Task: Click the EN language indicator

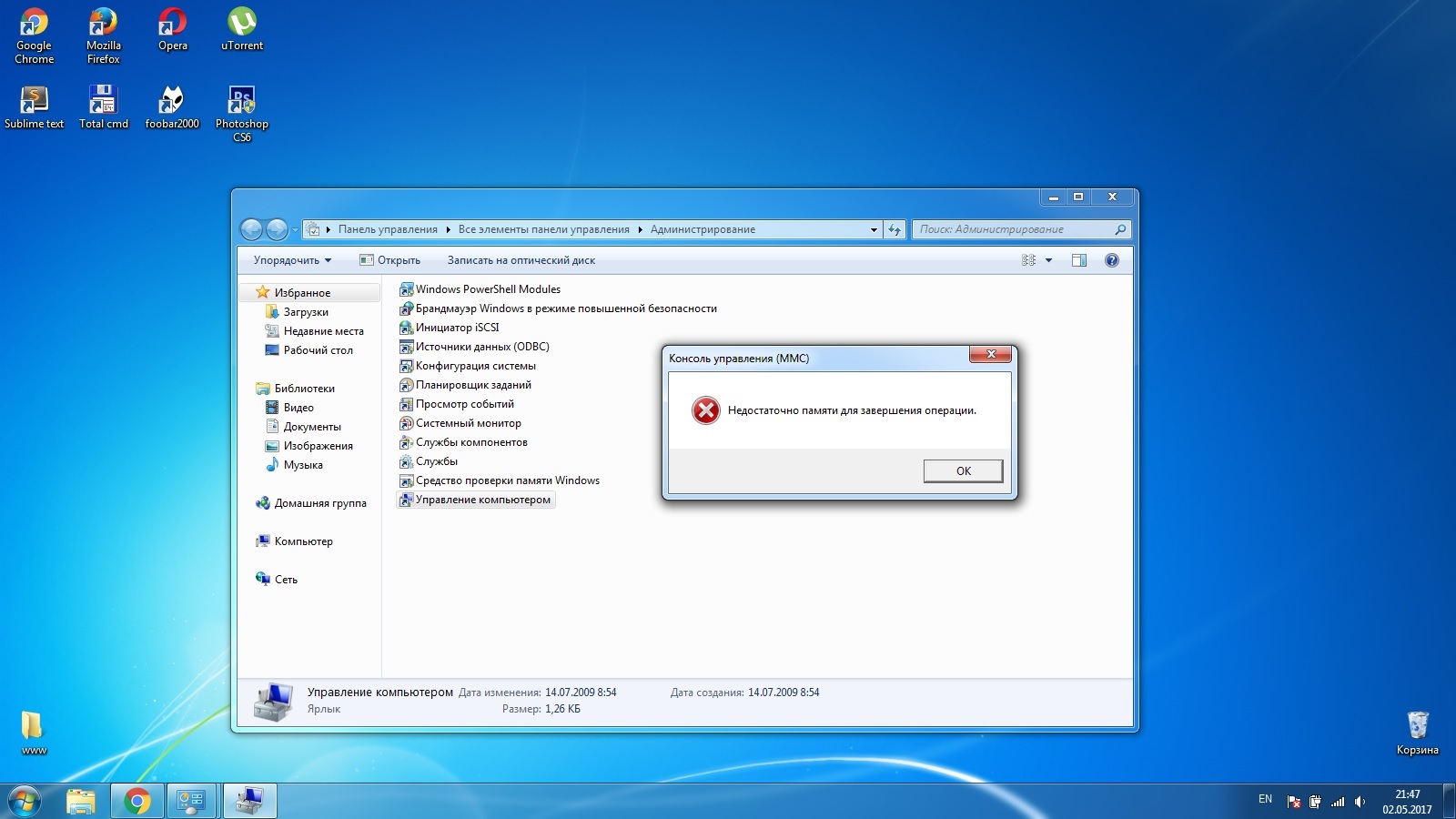Action: (x=1265, y=799)
